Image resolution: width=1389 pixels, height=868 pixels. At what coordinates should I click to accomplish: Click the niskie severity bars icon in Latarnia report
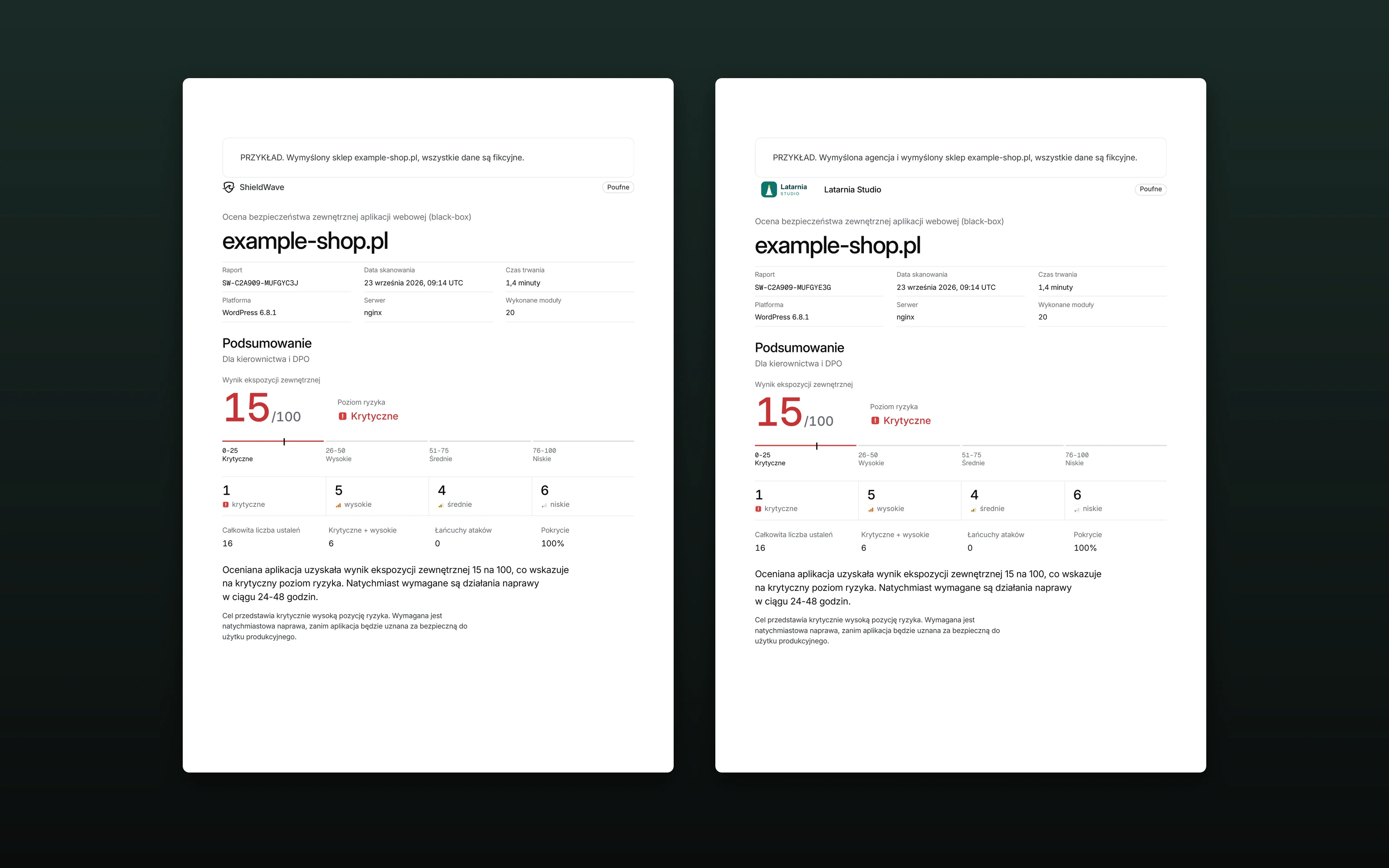tap(1077, 509)
